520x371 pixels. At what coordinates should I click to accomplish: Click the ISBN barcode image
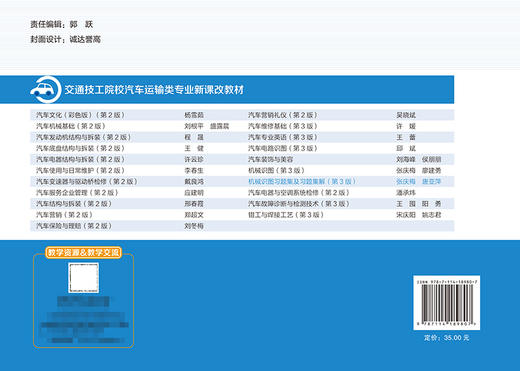tap(447, 303)
